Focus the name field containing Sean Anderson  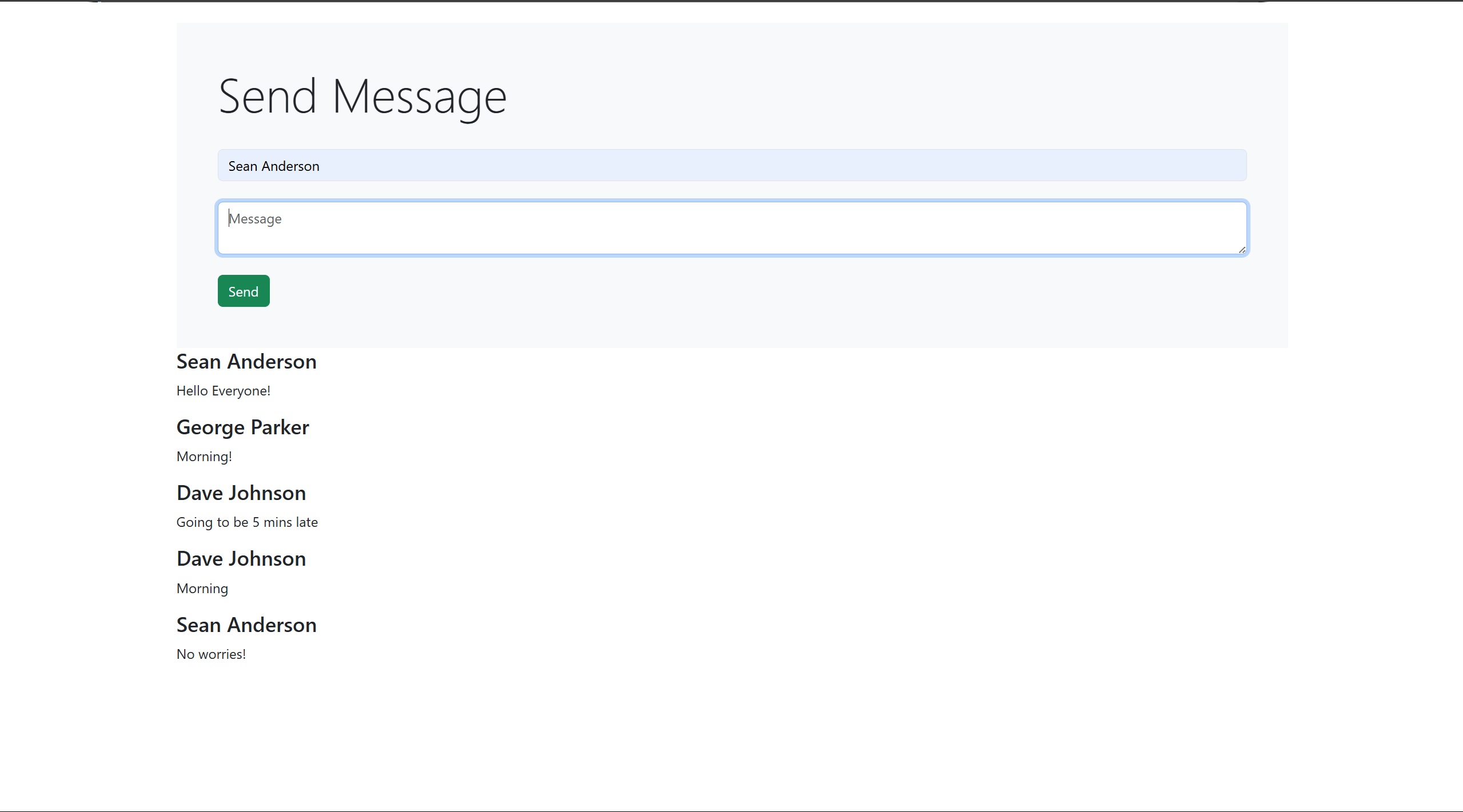[732, 166]
